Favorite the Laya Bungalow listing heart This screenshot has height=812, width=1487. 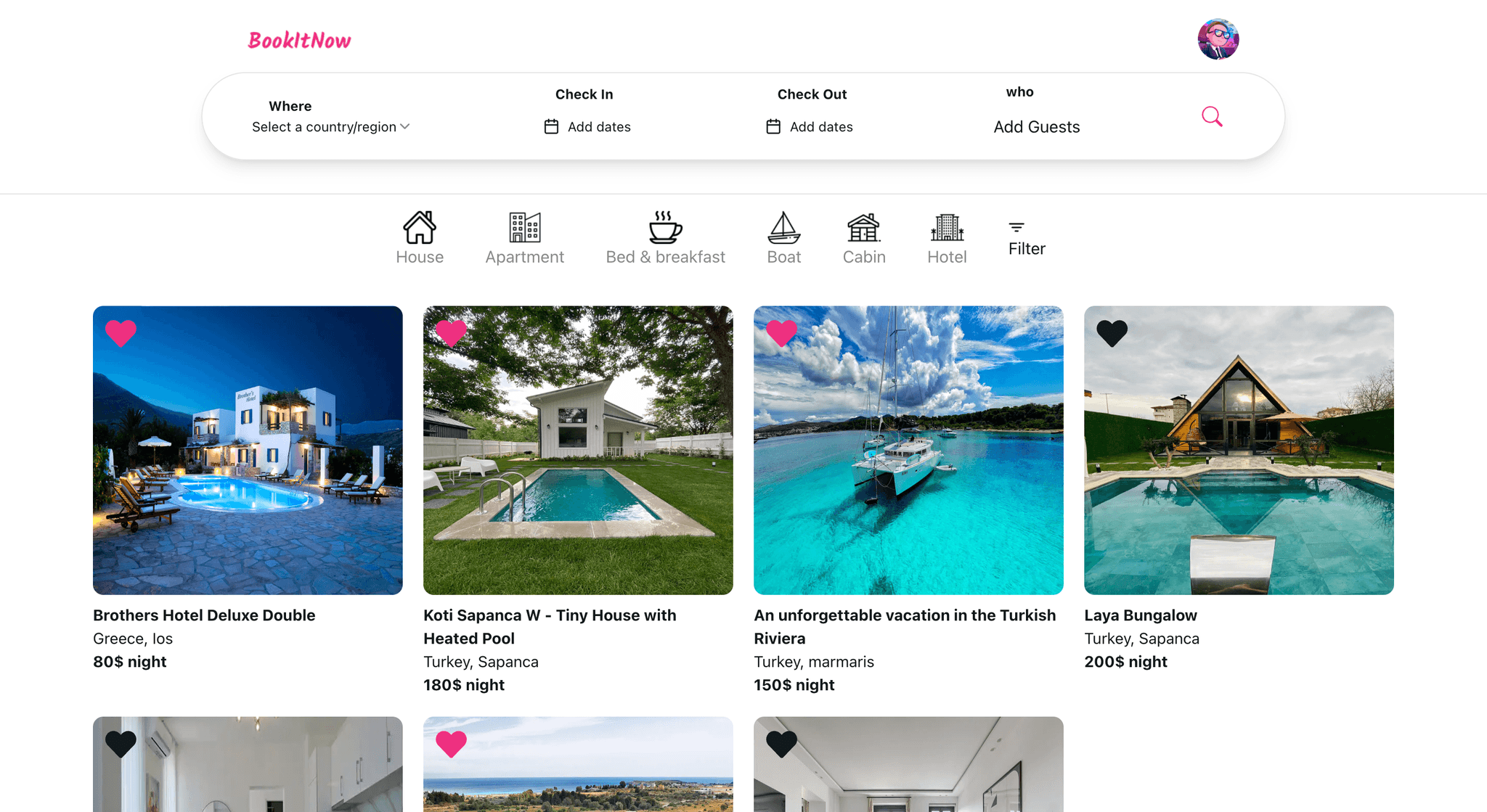coord(1112,333)
